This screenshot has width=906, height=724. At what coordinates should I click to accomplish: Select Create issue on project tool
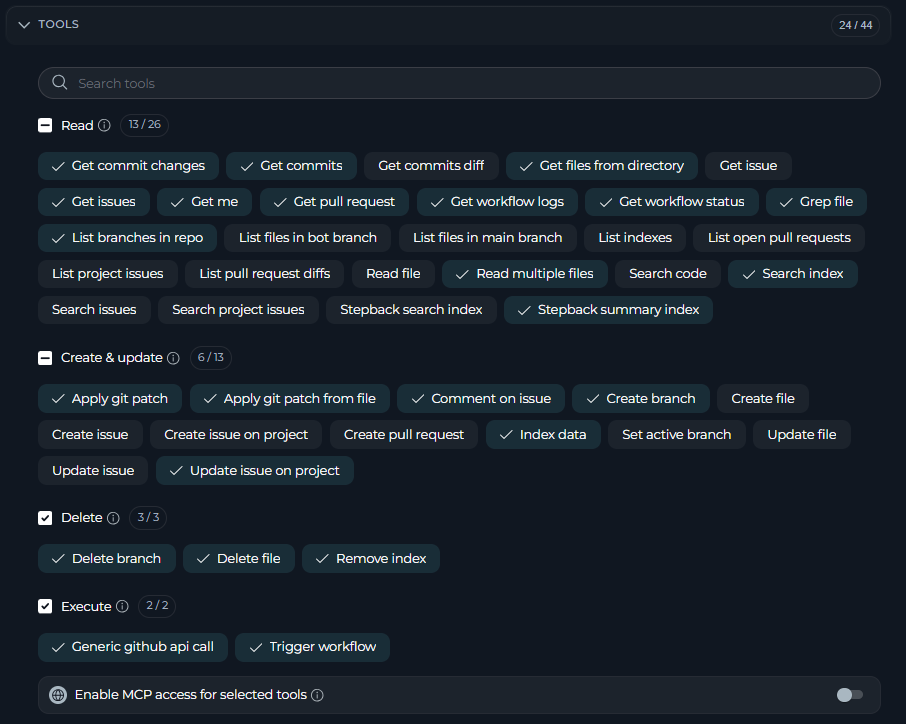click(x=236, y=435)
